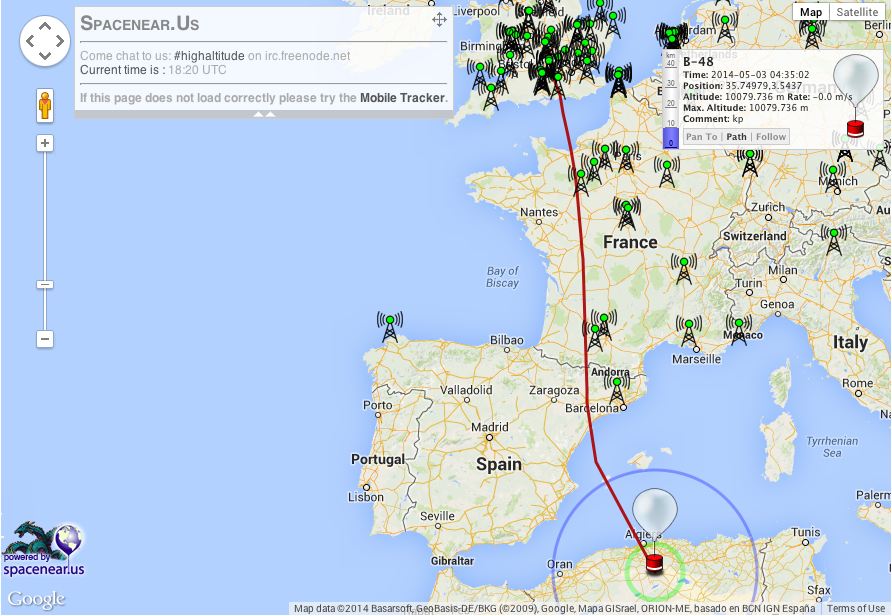Click the 18:20 UTC current time
Screen dimensions: 892x616
(197, 70)
